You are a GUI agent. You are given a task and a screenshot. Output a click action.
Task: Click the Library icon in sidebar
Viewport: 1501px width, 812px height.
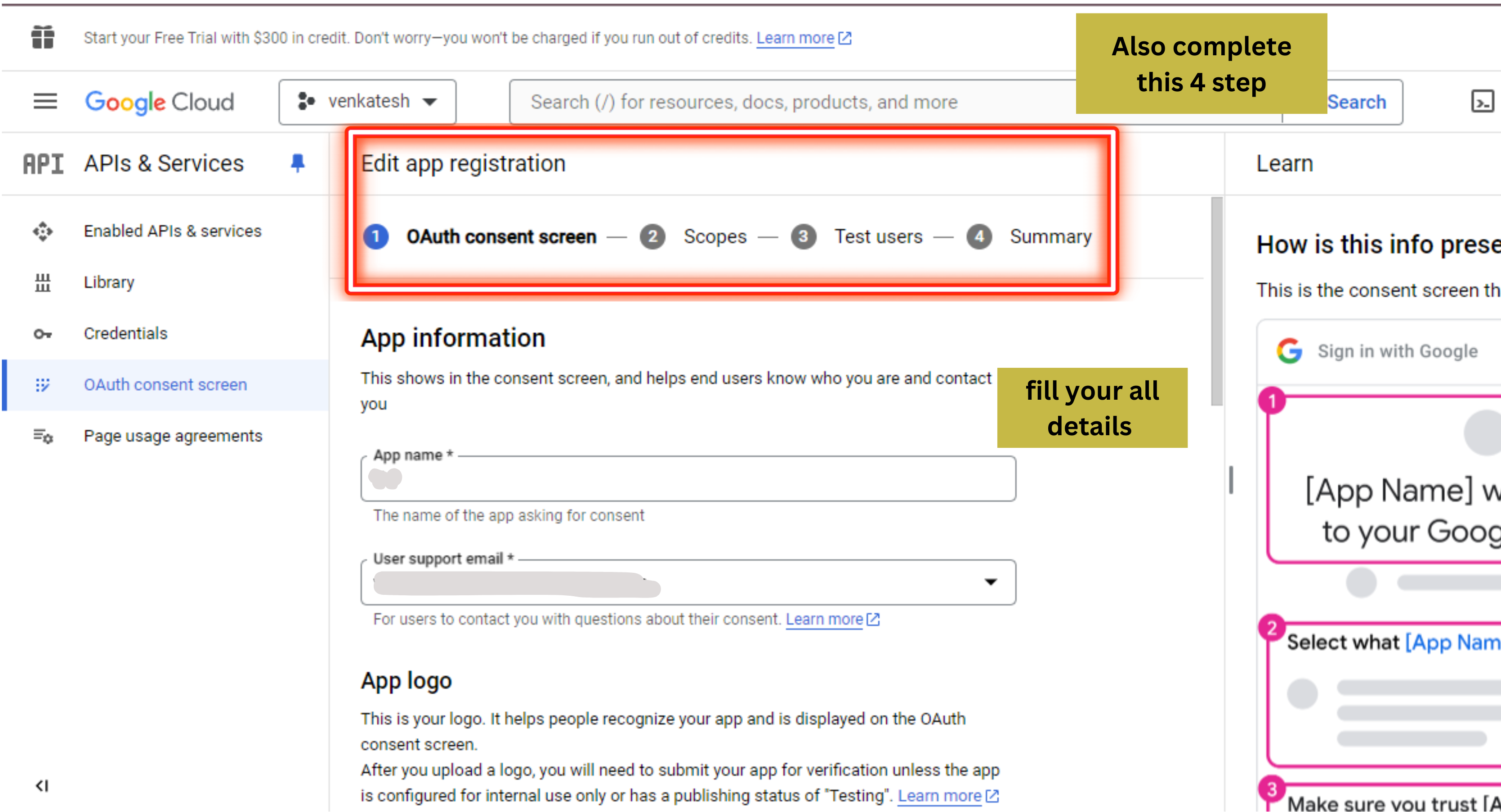coord(43,282)
